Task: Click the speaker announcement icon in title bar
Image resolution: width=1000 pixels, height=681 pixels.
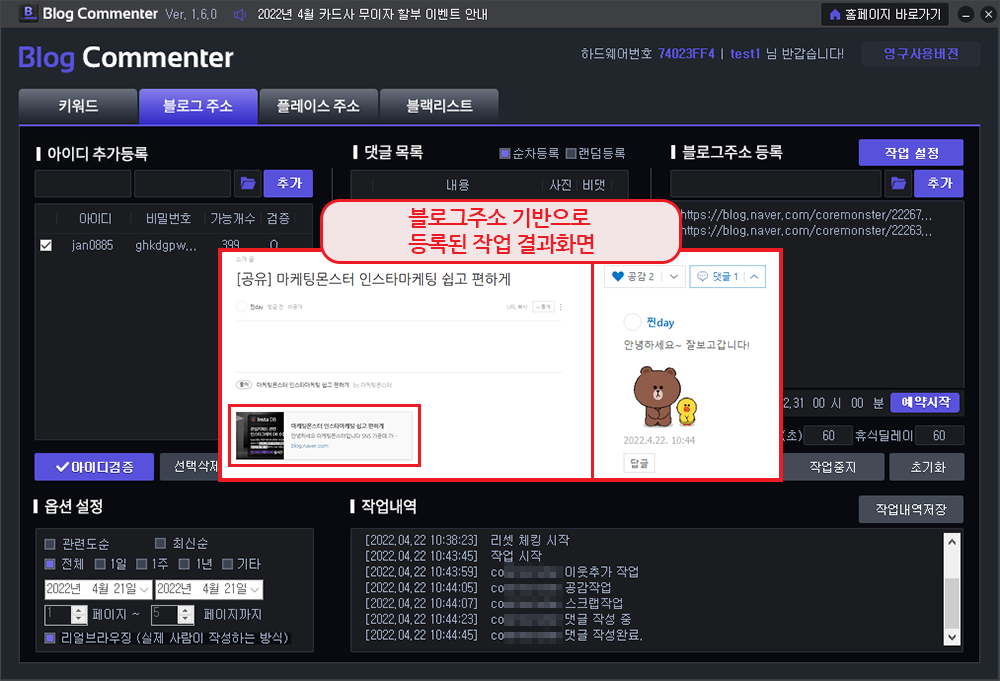Action: point(240,14)
